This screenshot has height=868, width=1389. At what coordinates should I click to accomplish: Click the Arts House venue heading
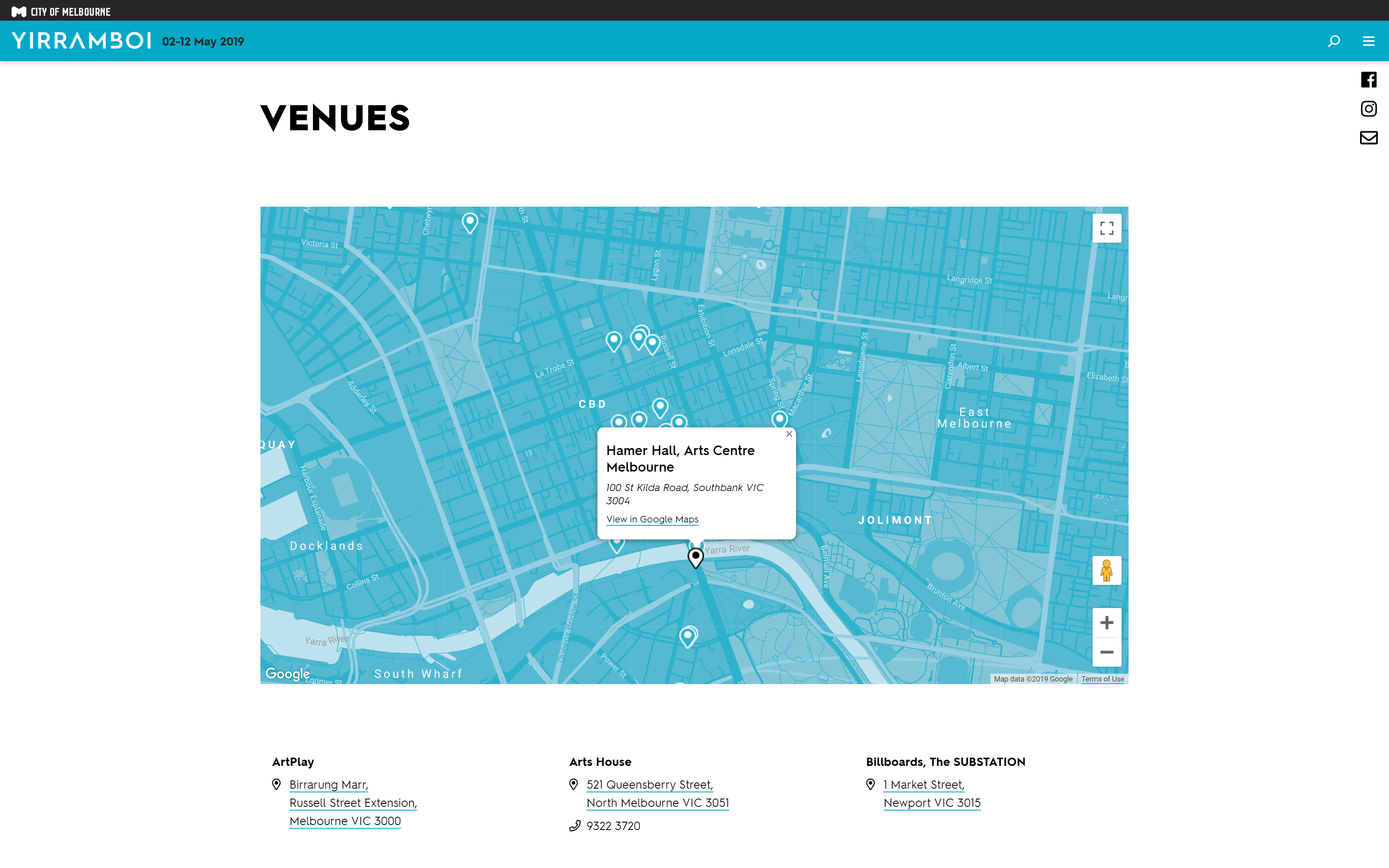600,762
